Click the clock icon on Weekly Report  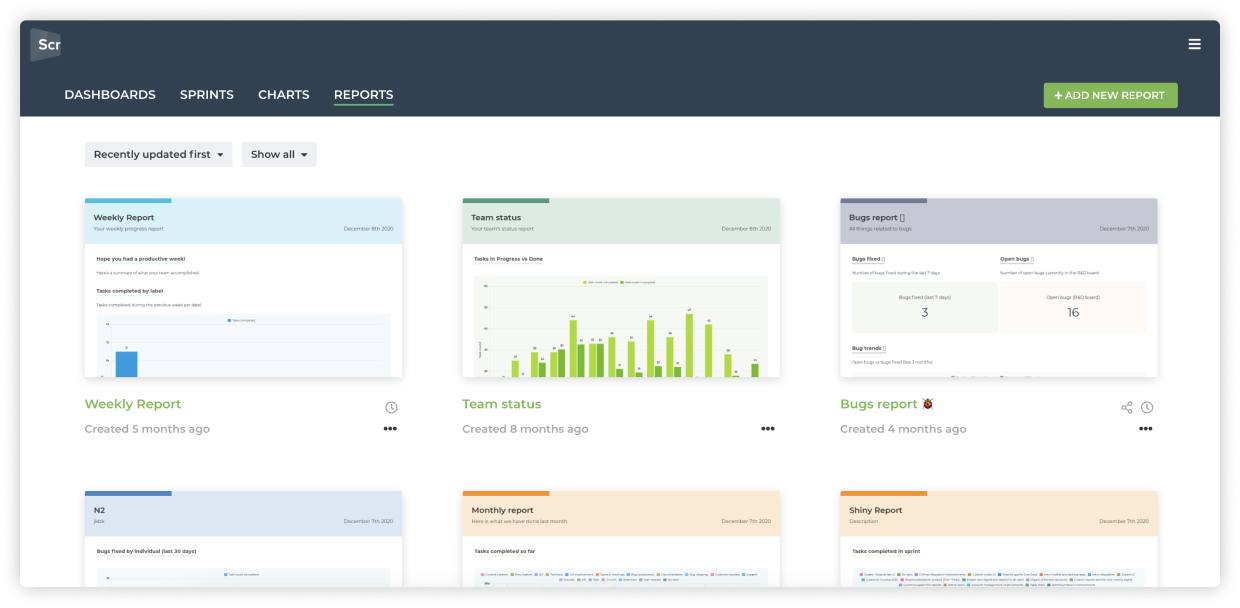click(x=391, y=407)
